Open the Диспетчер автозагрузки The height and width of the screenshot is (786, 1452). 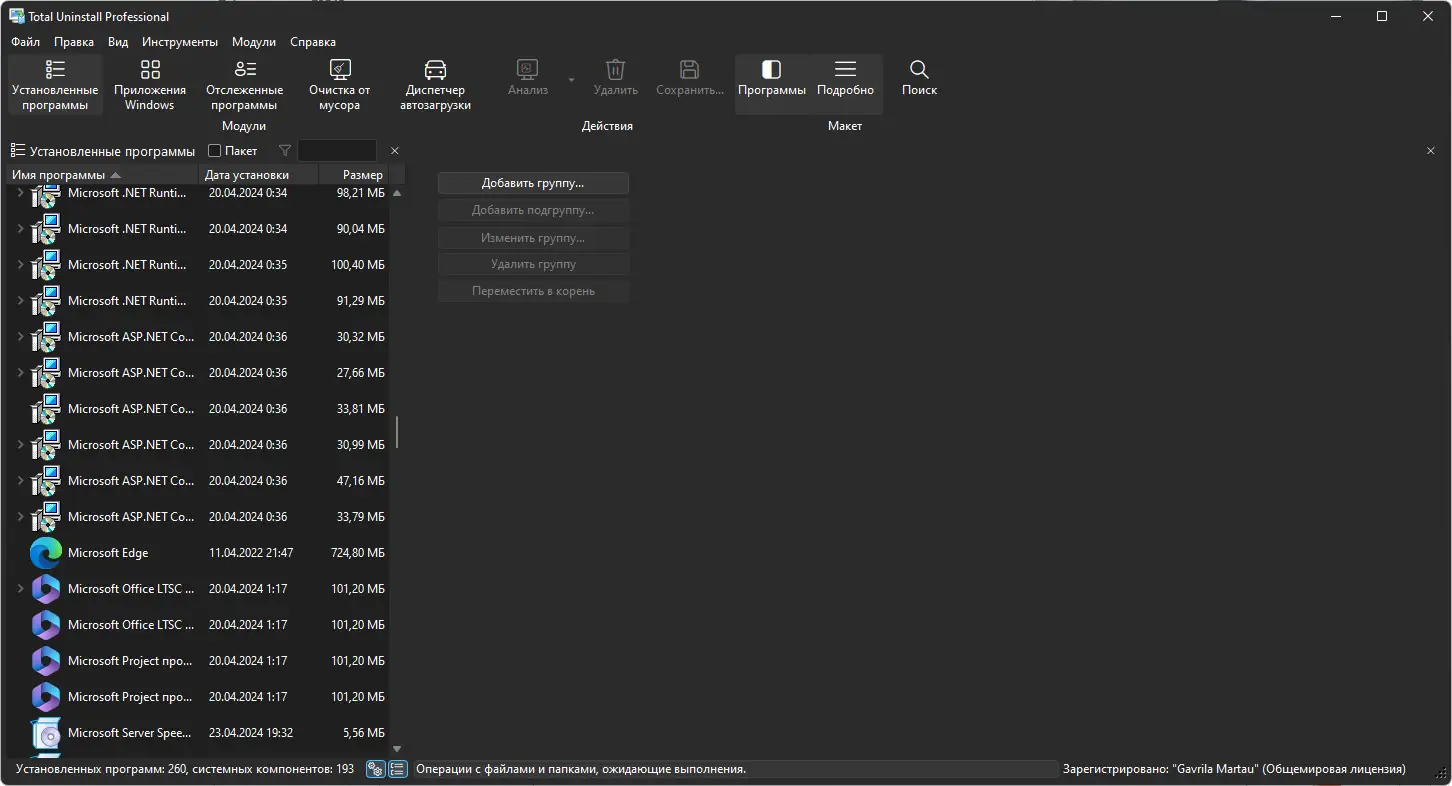coord(434,83)
